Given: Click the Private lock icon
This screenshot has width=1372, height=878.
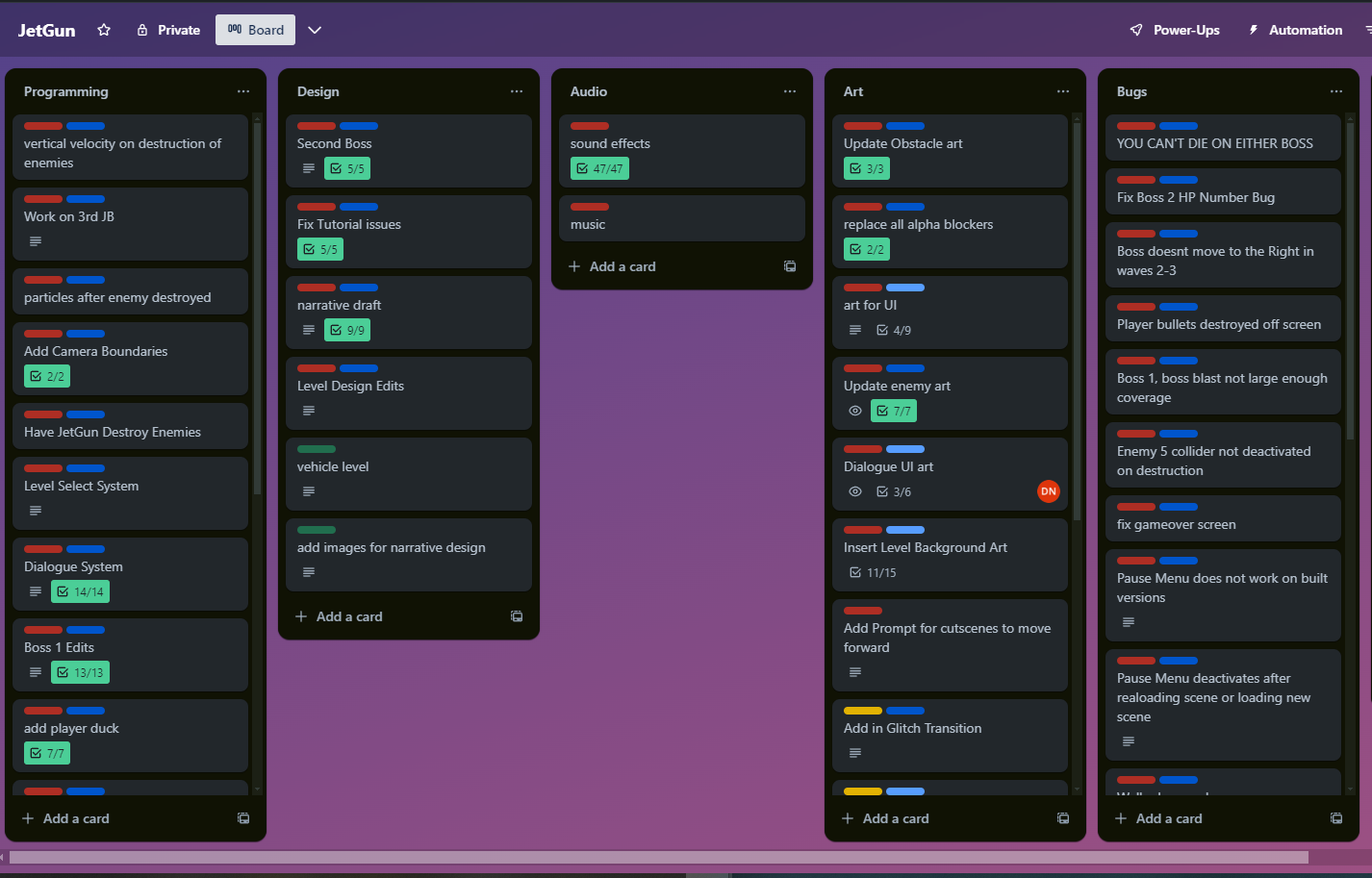Looking at the screenshot, I should 142,30.
